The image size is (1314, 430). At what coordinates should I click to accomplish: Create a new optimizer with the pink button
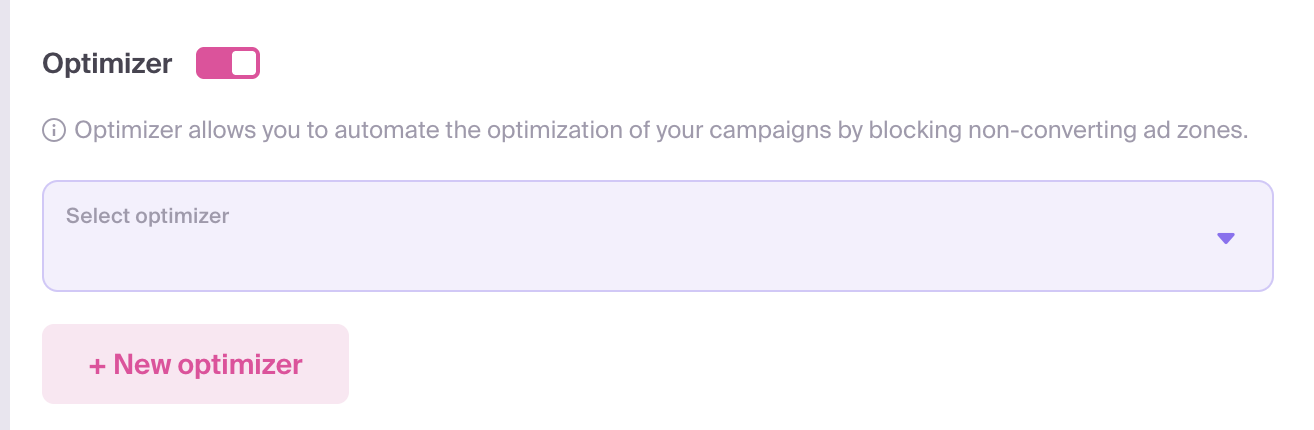click(195, 364)
